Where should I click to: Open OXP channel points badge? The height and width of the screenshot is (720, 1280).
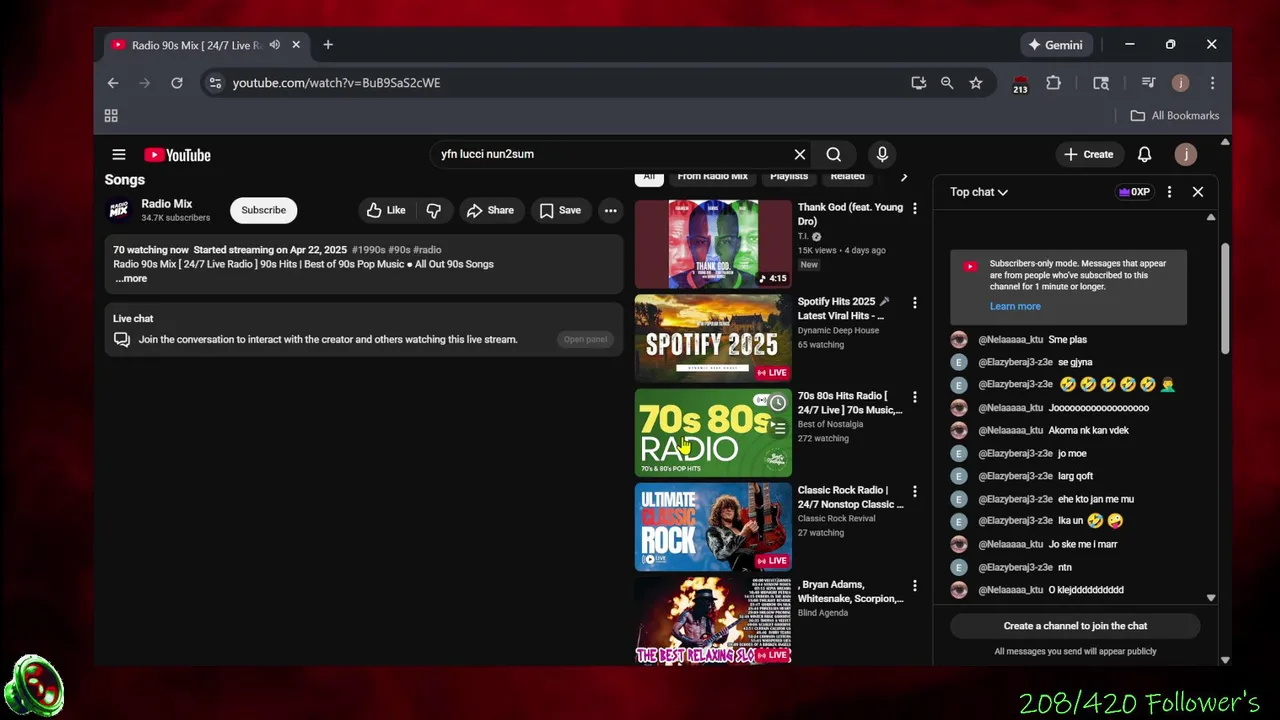pos(1135,192)
